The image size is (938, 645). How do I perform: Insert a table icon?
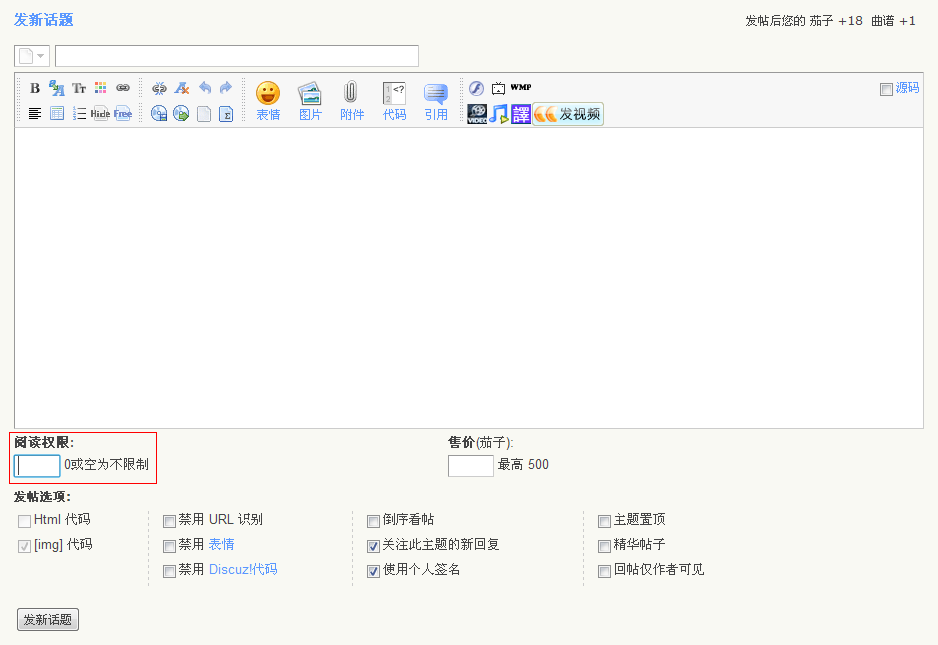[x=57, y=113]
